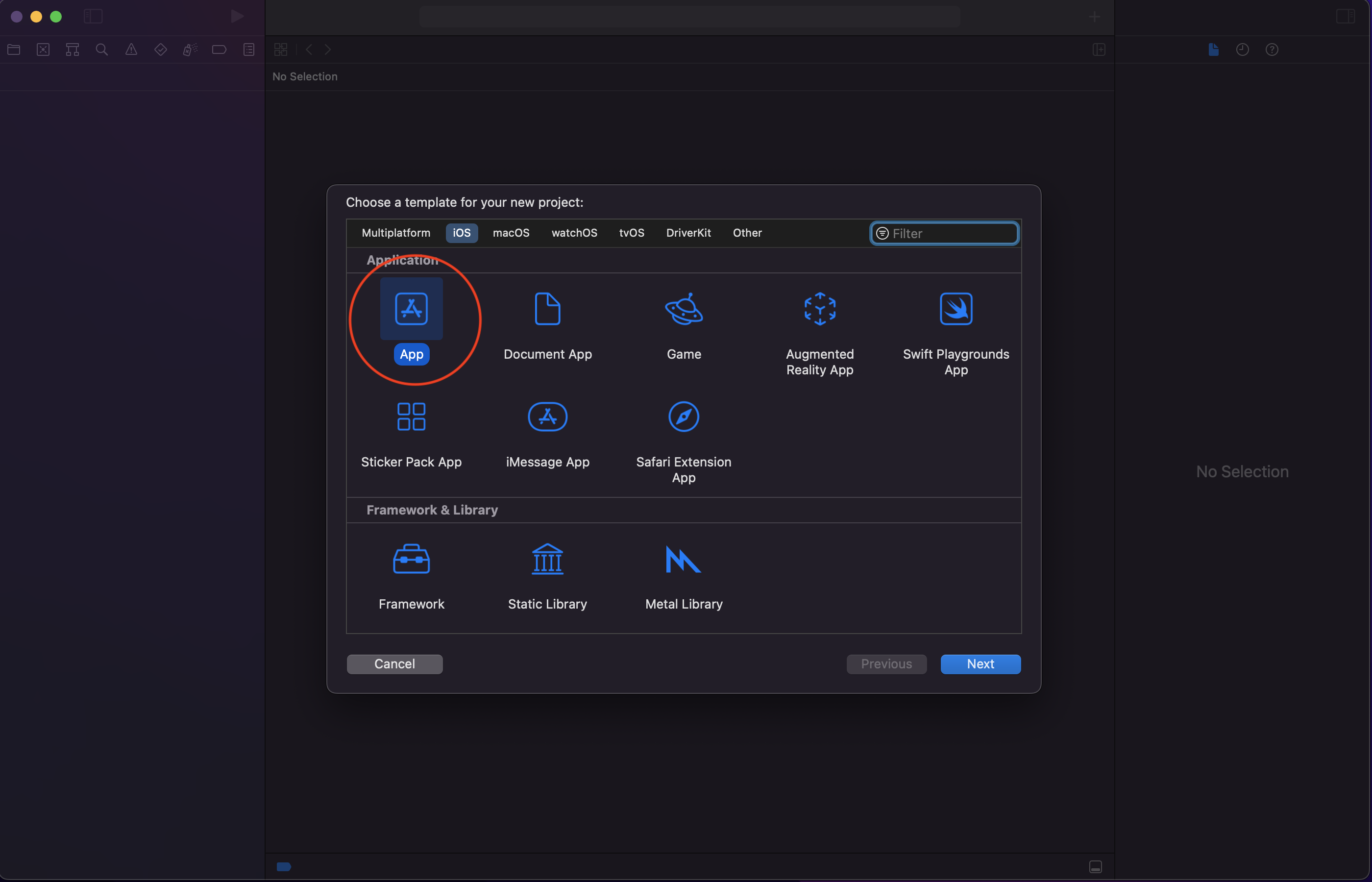
Task: Toggle the bottom debug area
Action: point(1095,866)
